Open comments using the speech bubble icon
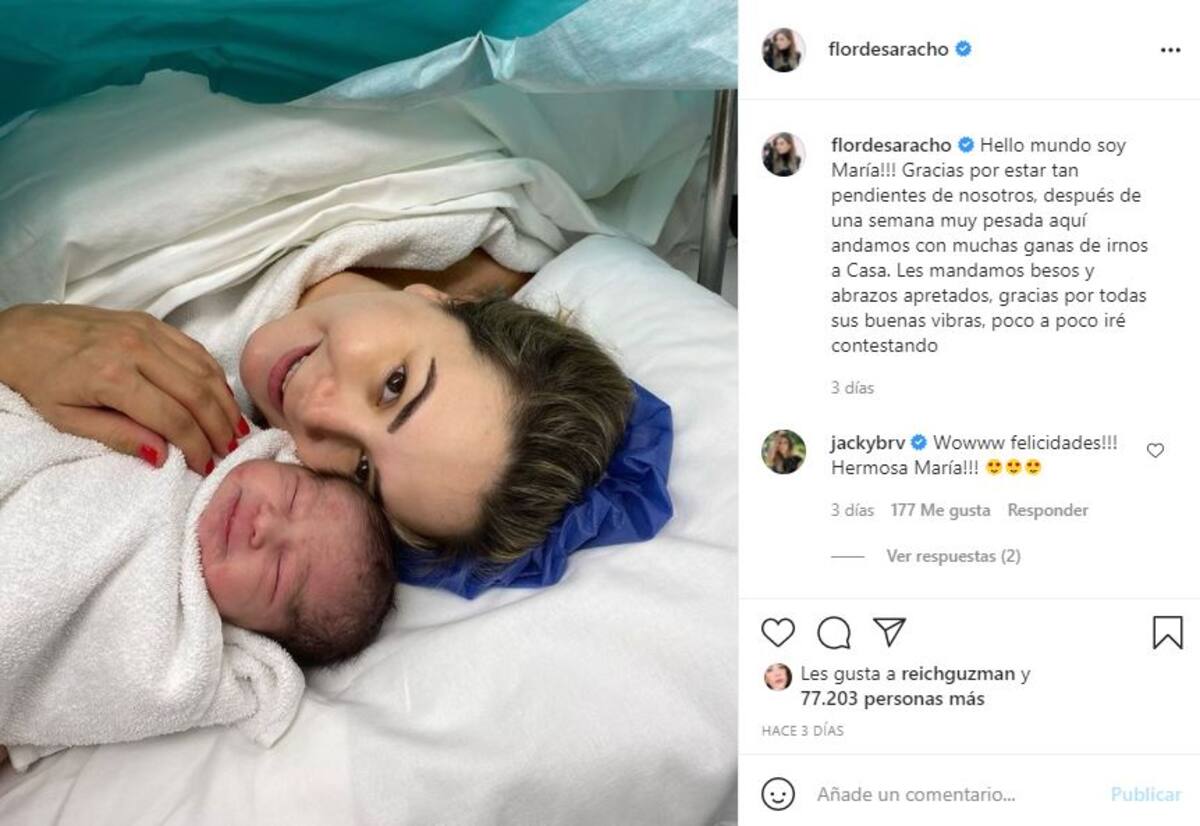 tap(834, 633)
